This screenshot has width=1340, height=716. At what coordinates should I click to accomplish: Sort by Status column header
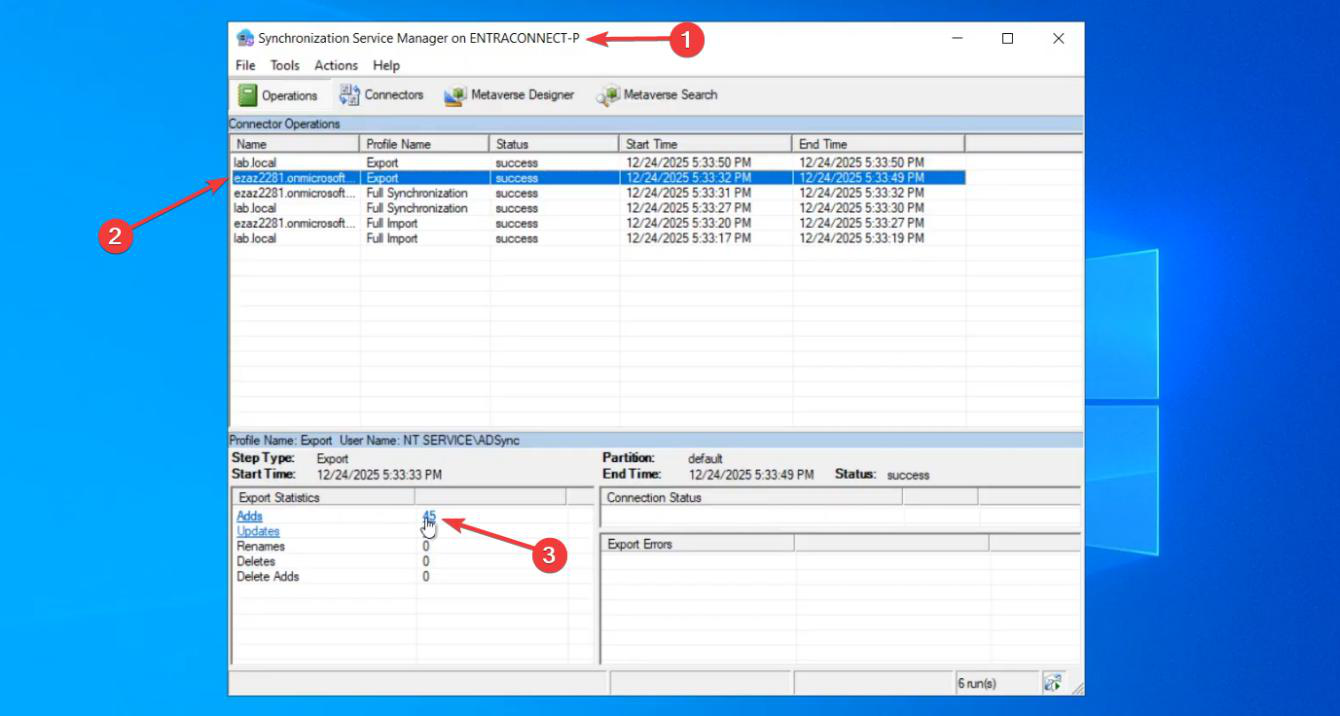[555, 144]
